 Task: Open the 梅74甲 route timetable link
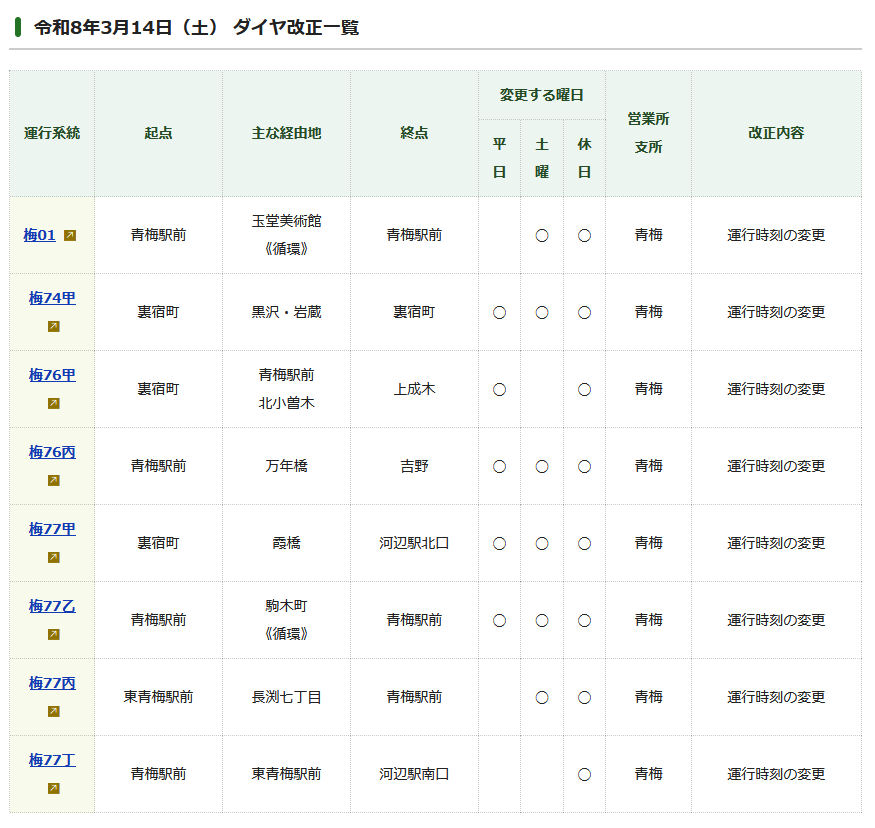(x=52, y=298)
